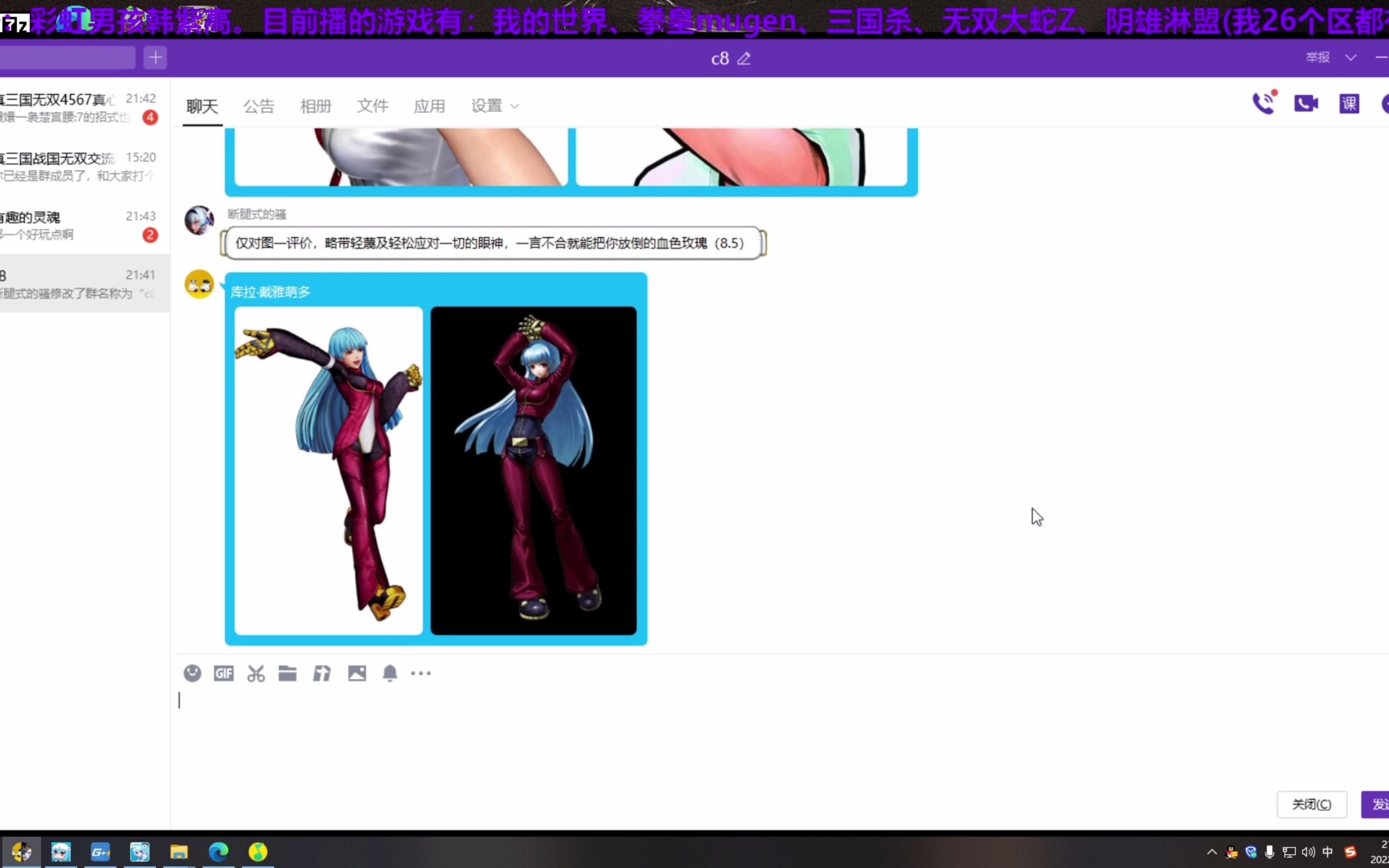1389x868 pixels.
Task: Open the partially visible silver outfit image
Action: 401,157
